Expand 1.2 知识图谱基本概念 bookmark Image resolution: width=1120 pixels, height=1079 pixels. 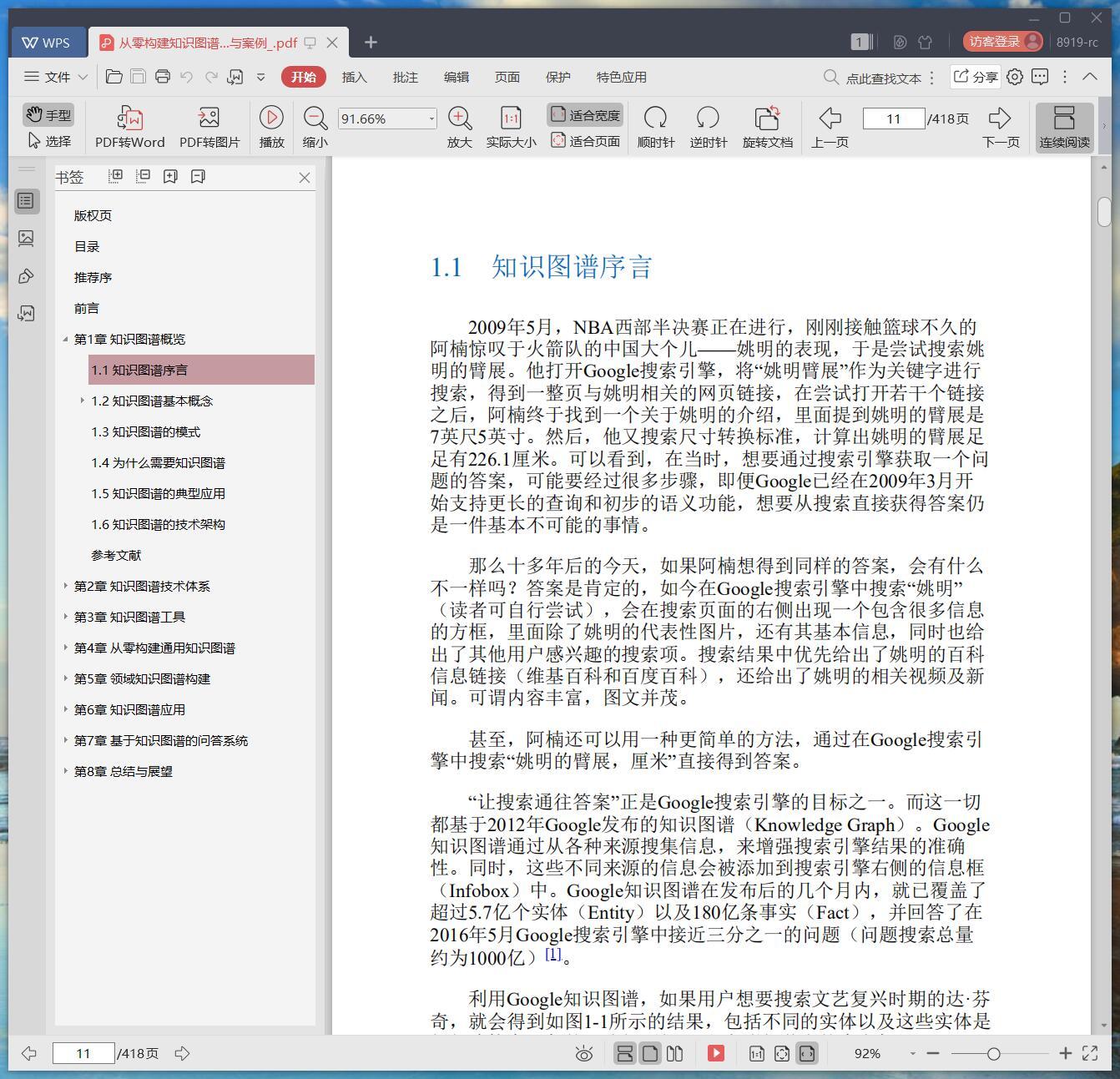pyautogui.click(x=83, y=401)
